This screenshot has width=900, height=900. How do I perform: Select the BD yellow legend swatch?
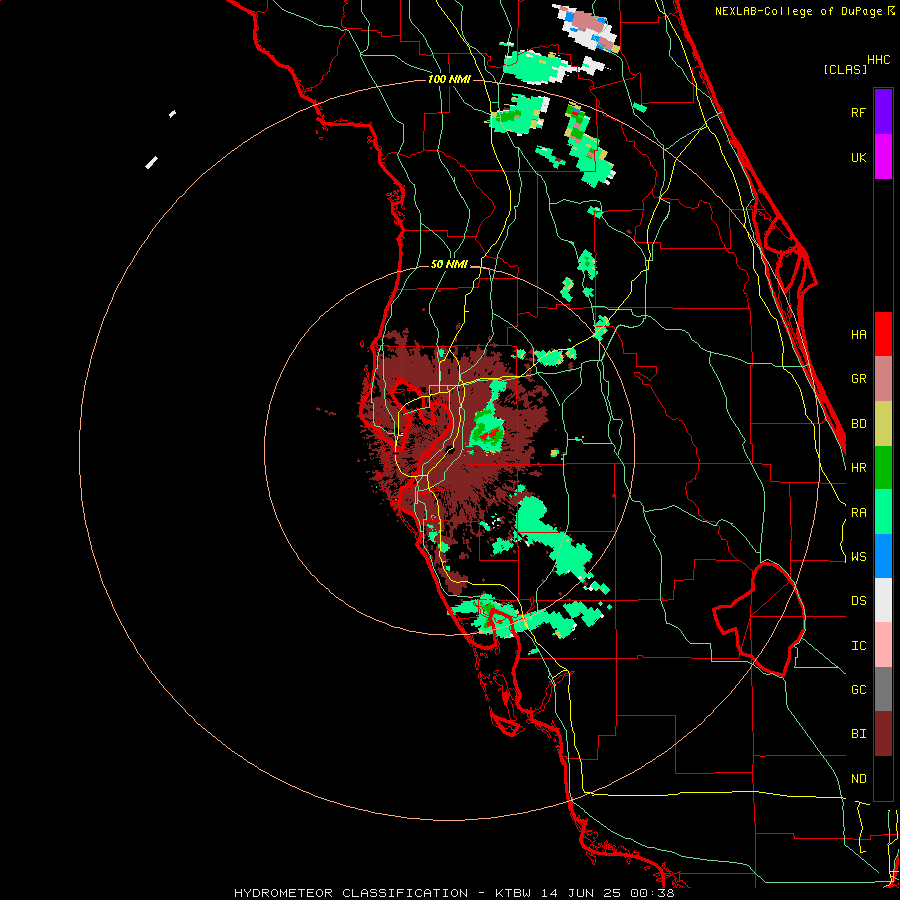pos(883,424)
